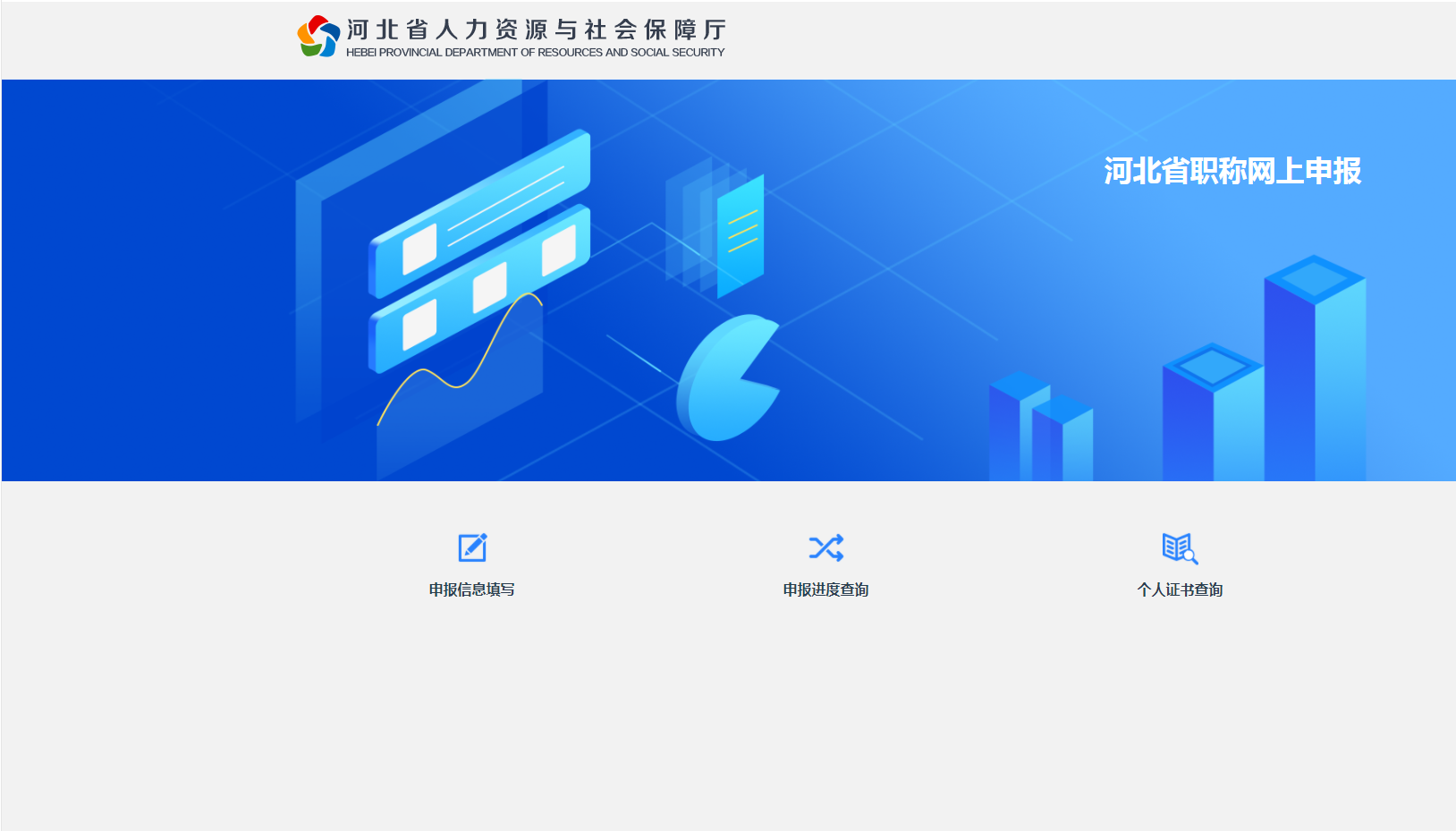1456x831 pixels.
Task: Click the pencil edit icon above 申报信息填写
Action: point(471,547)
